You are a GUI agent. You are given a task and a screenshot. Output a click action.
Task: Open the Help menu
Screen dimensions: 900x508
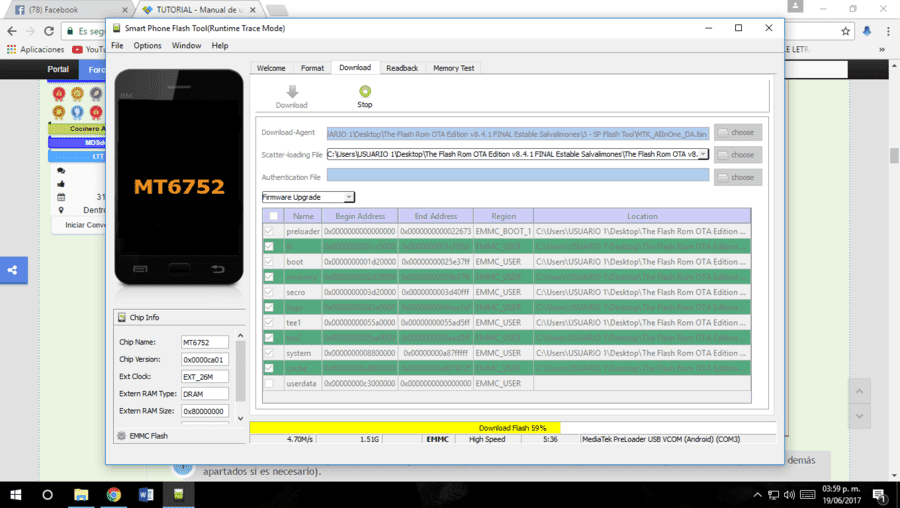click(x=220, y=45)
